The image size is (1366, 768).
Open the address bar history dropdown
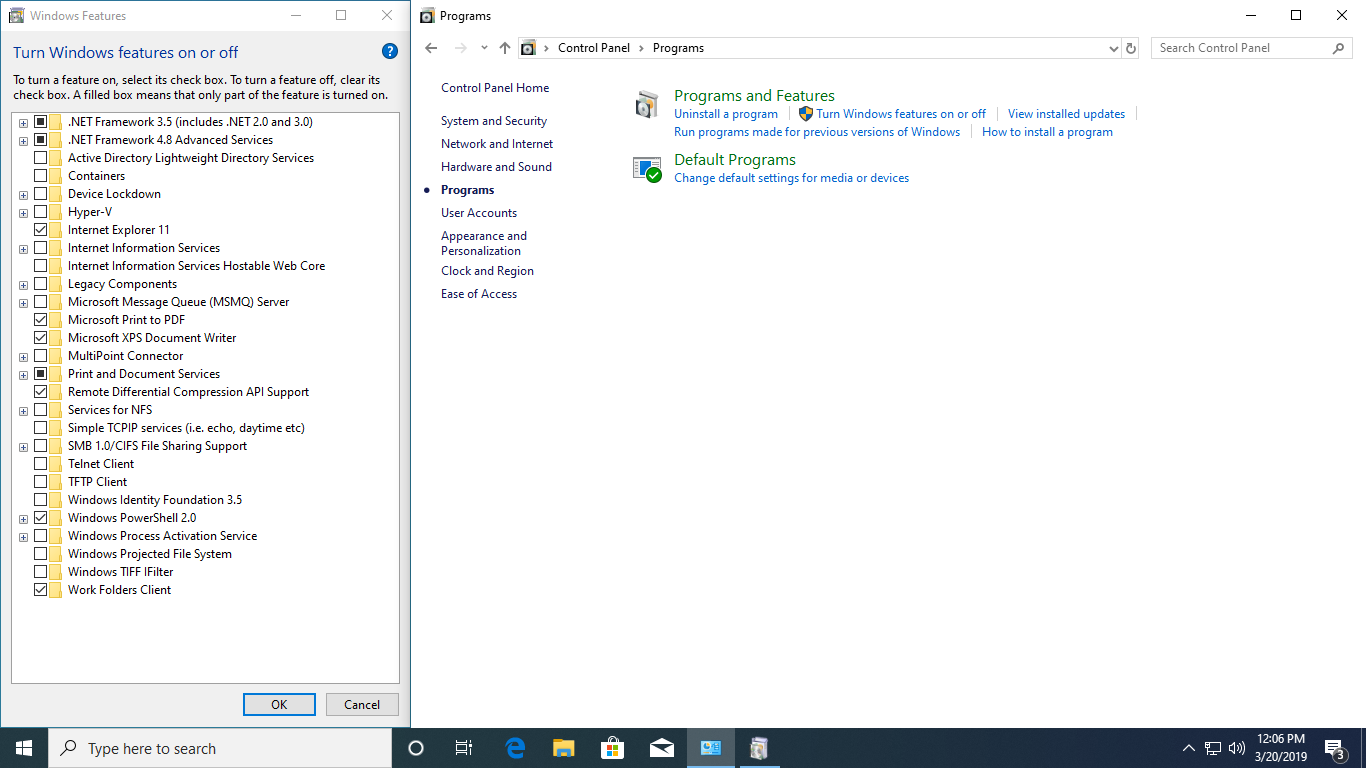[x=1114, y=48]
